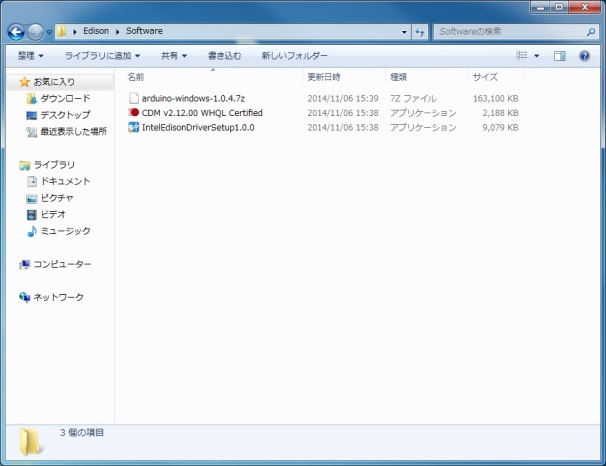Click the 7Z ファイル type cell
This screenshot has width=606, height=466.
(x=413, y=99)
